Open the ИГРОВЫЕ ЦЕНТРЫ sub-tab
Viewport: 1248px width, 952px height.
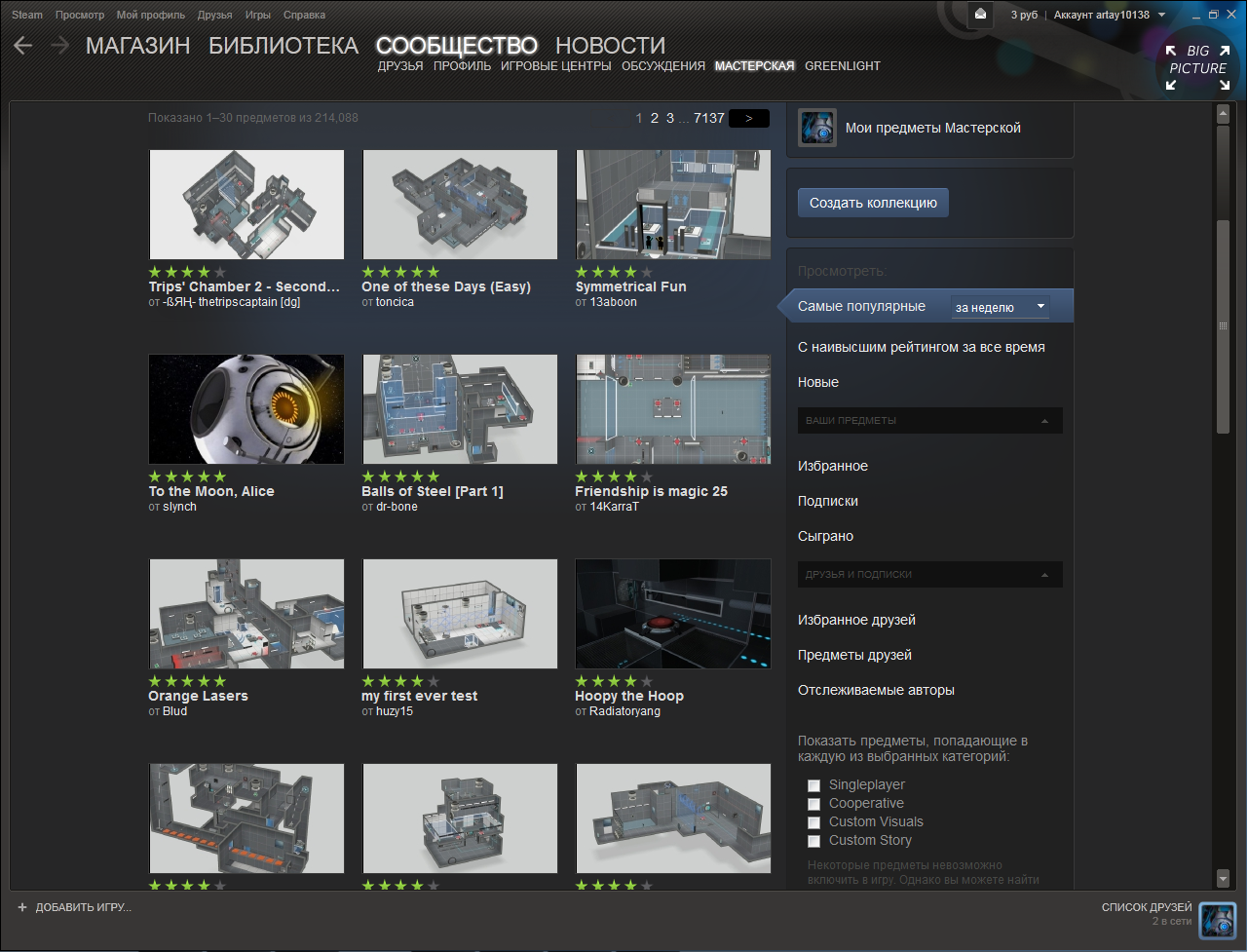click(x=556, y=66)
